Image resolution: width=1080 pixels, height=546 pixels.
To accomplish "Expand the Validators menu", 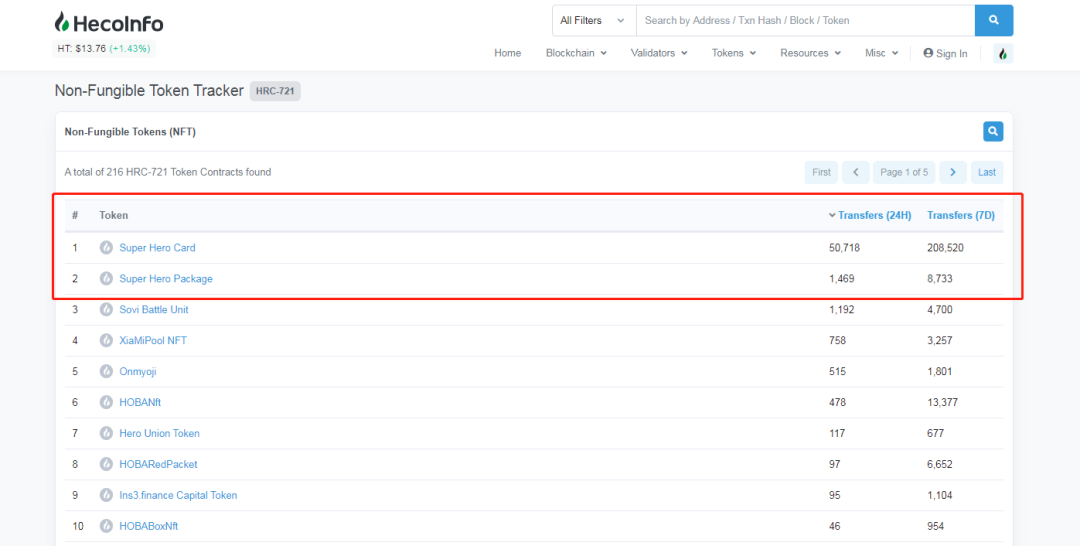I will 658,53.
